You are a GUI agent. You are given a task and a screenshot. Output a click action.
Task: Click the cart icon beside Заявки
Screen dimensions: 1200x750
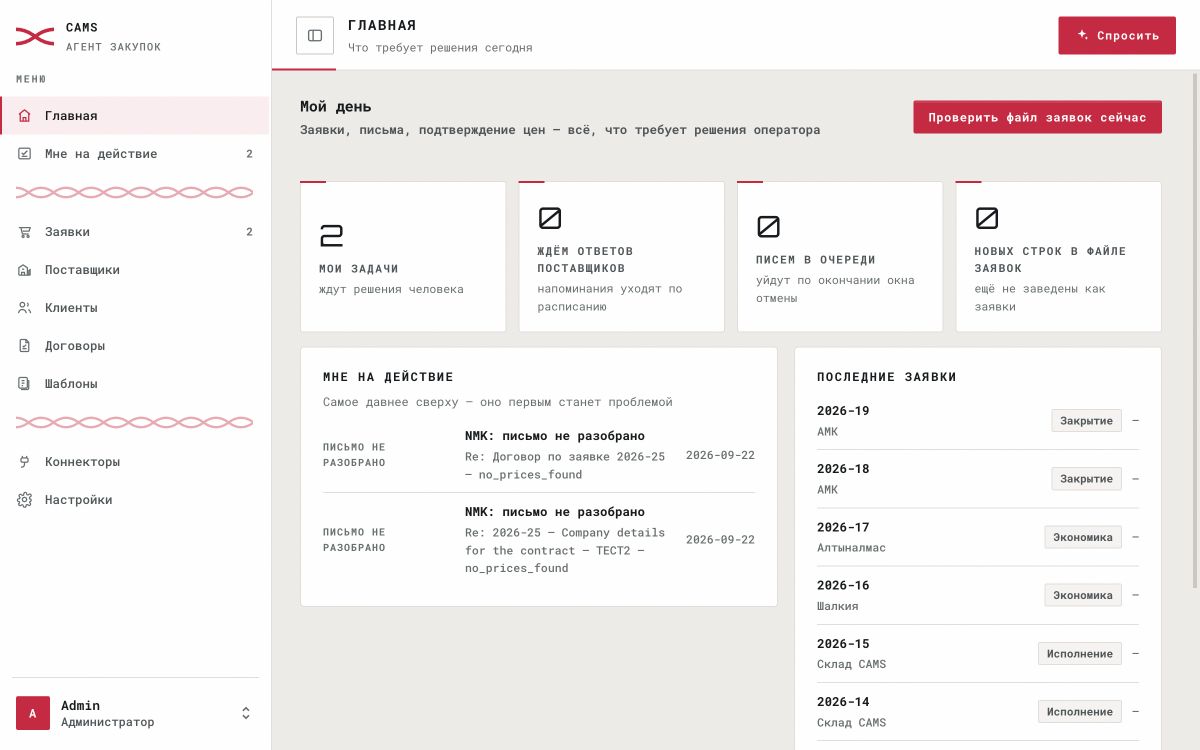pyautogui.click(x=25, y=232)
